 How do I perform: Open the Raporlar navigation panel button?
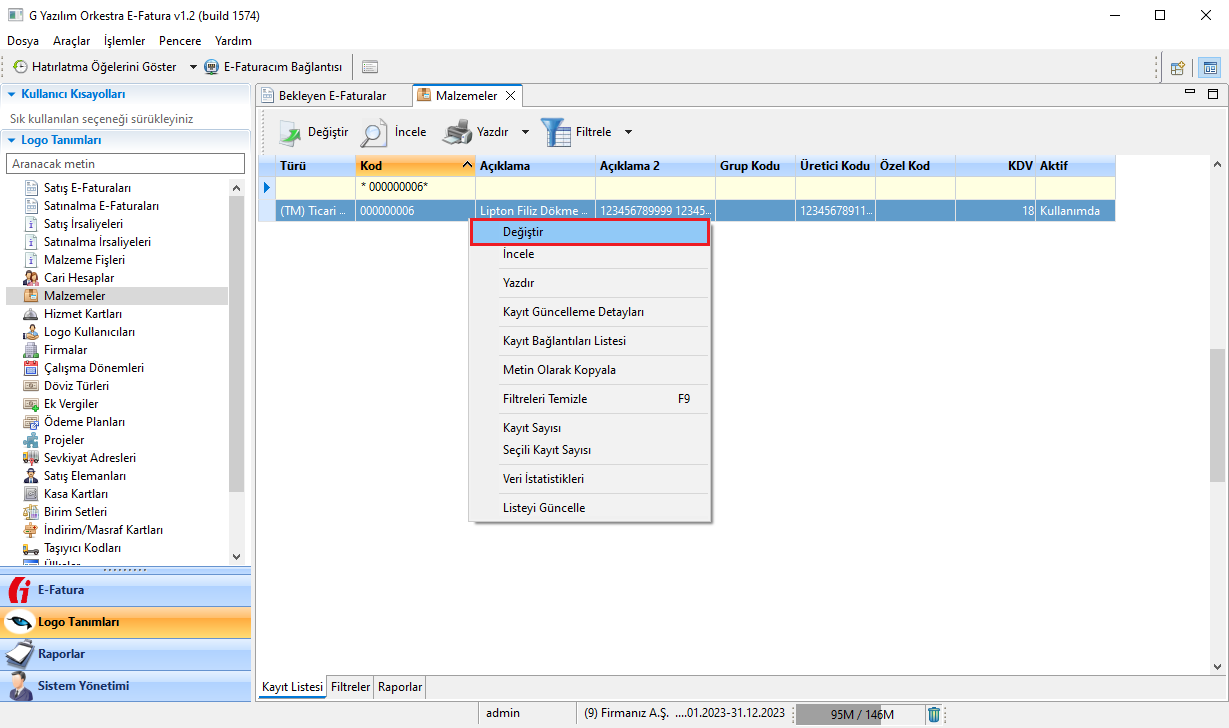[61, 654]
